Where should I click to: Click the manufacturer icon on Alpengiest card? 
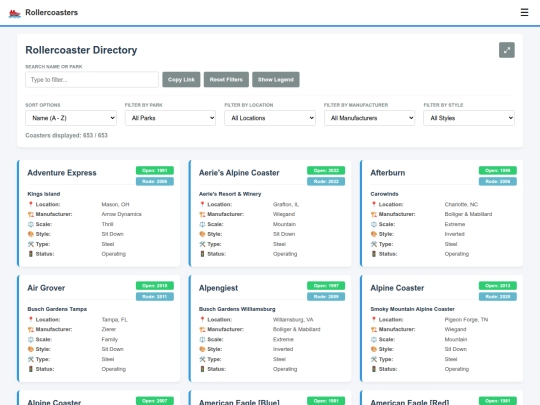pos(202,330)
